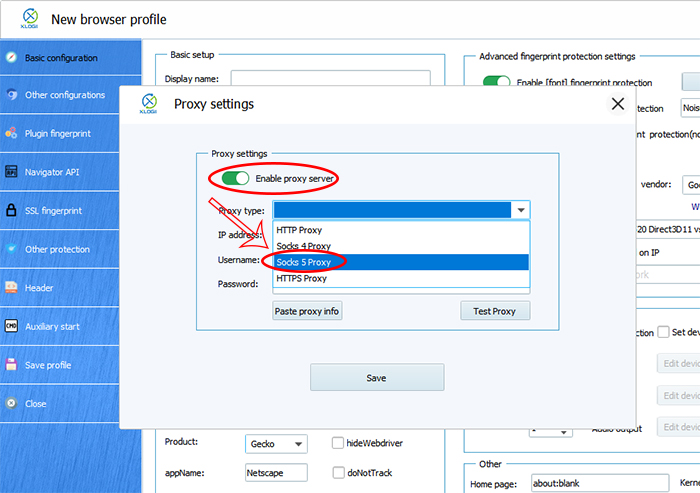The width and height of the screenshot is (700, 493).
Task: Click the Basic configuration compass icon
Action: (x=12, y=57)
